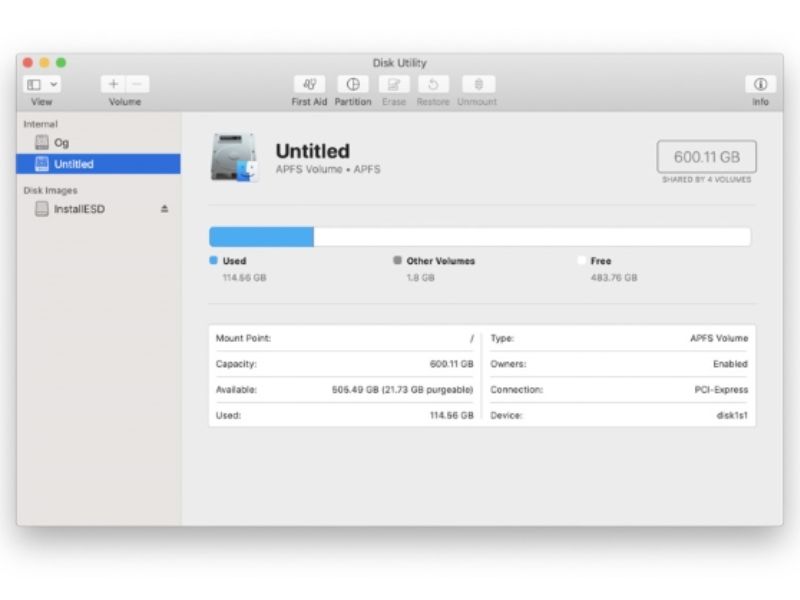Screen dimensions: 800x600
Task: Maximize the window with green button
Action: click(61, 63)
